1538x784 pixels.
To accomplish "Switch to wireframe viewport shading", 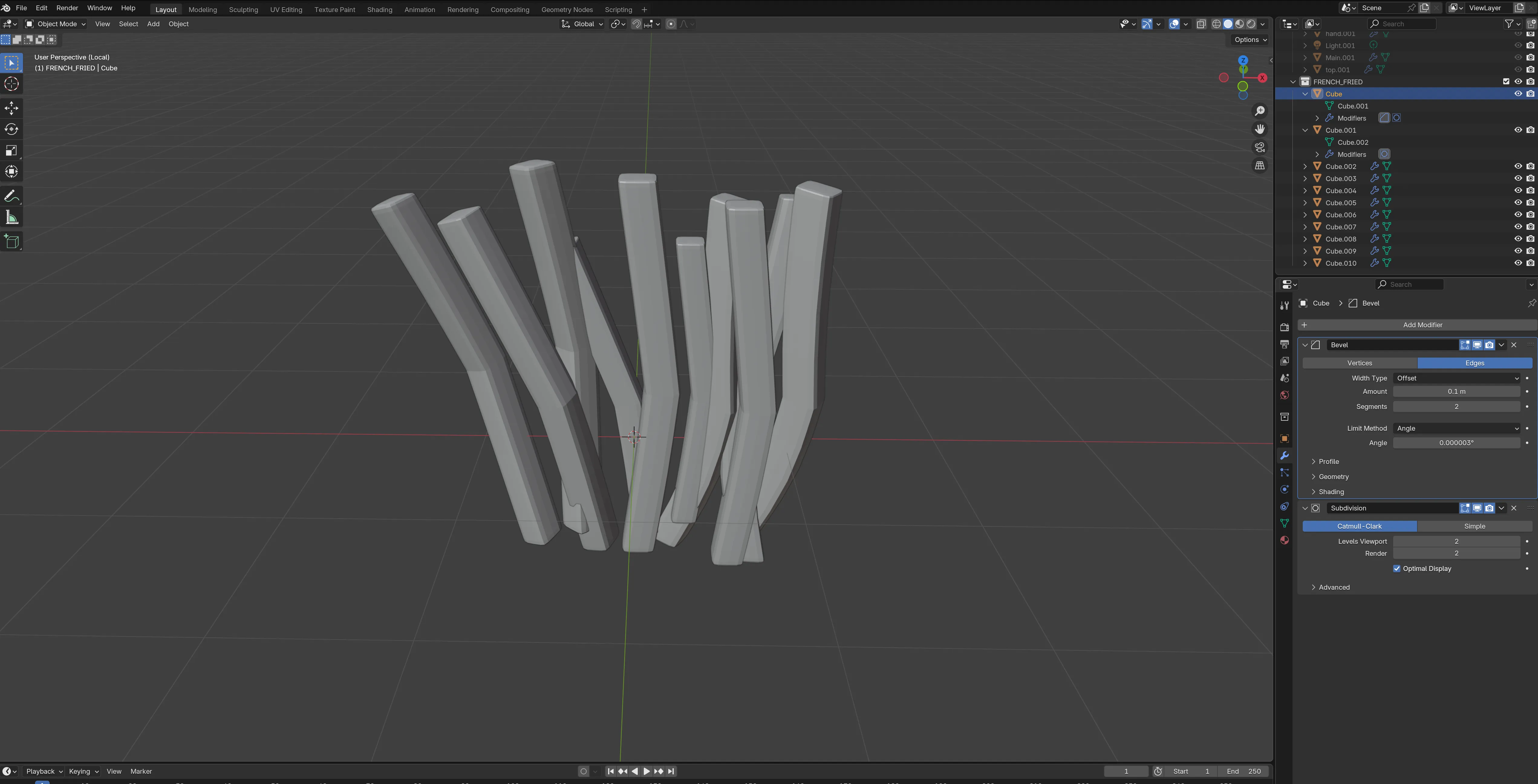I will (1216, 24).
